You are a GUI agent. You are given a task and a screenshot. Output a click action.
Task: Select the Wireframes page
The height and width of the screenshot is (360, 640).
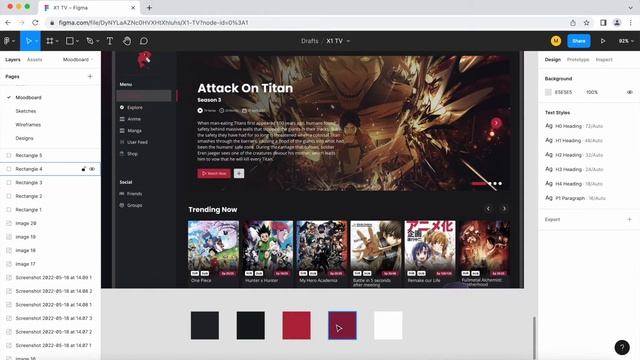pyautogui.click(x=28, y=124)
